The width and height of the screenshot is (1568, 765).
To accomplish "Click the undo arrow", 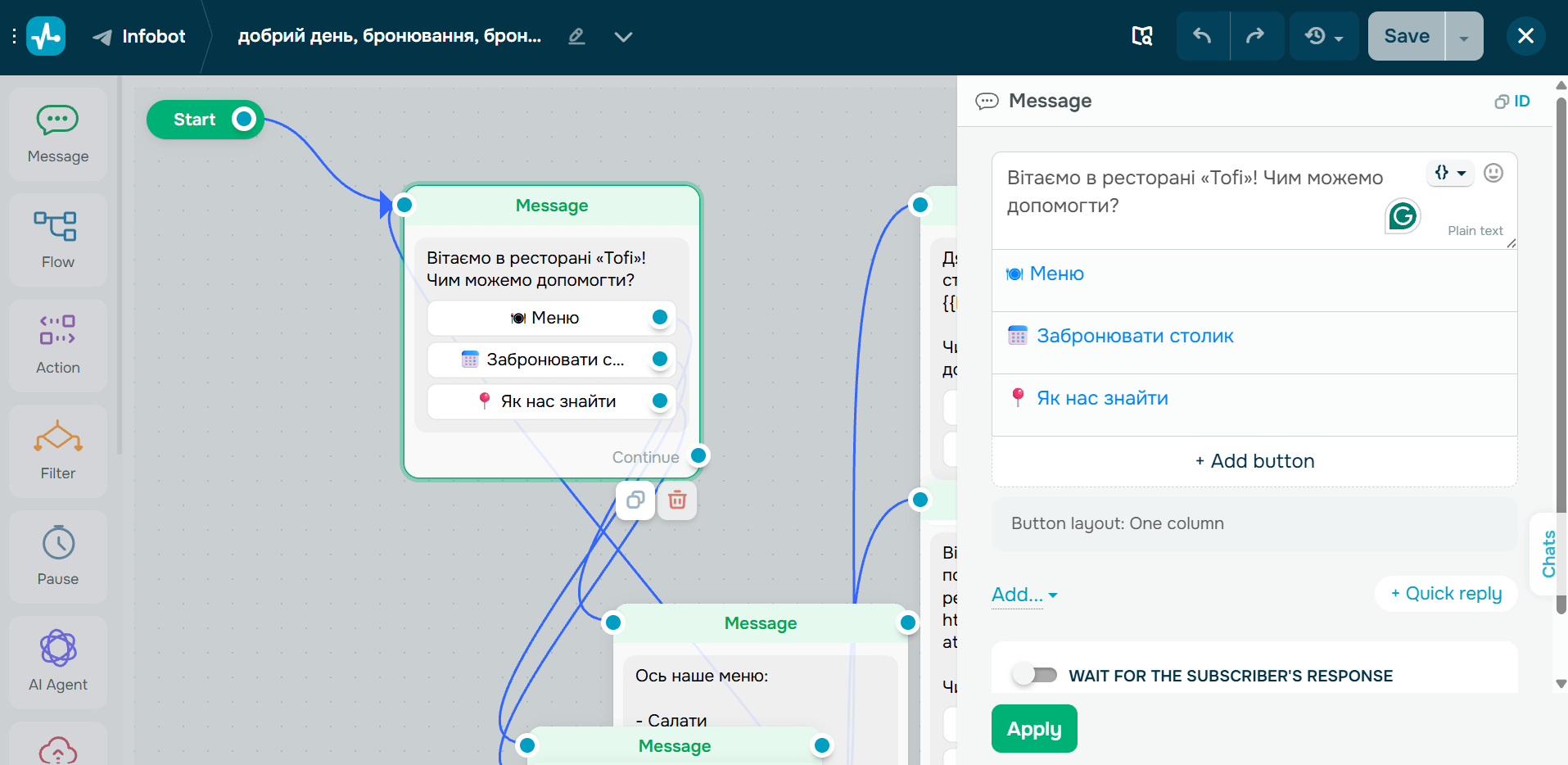I will 1202,36.
